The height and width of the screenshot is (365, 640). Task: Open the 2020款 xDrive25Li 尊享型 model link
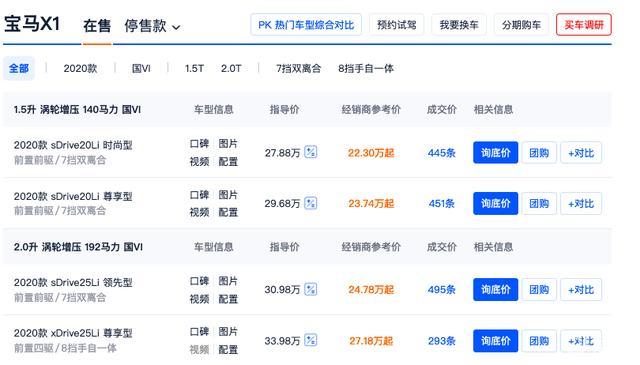pyautogui.click(x=73, y=333)
